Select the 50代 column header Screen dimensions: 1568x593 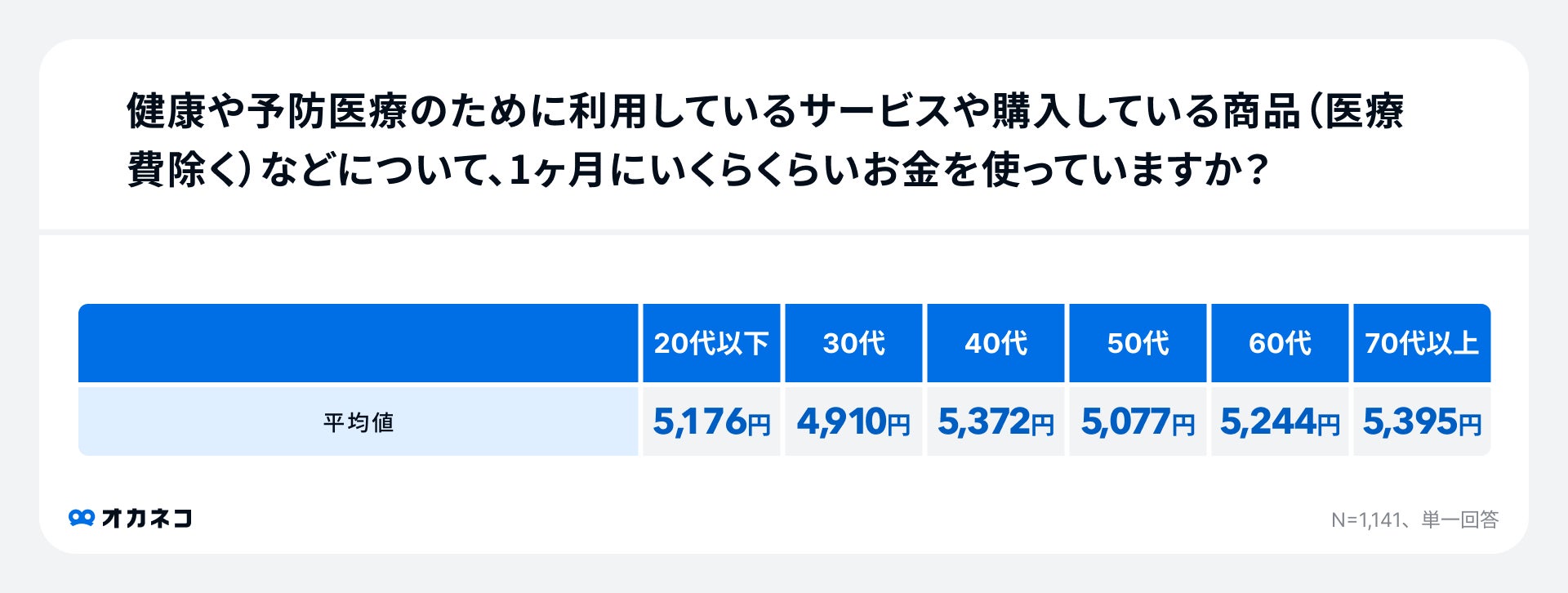click(1138, 343)
